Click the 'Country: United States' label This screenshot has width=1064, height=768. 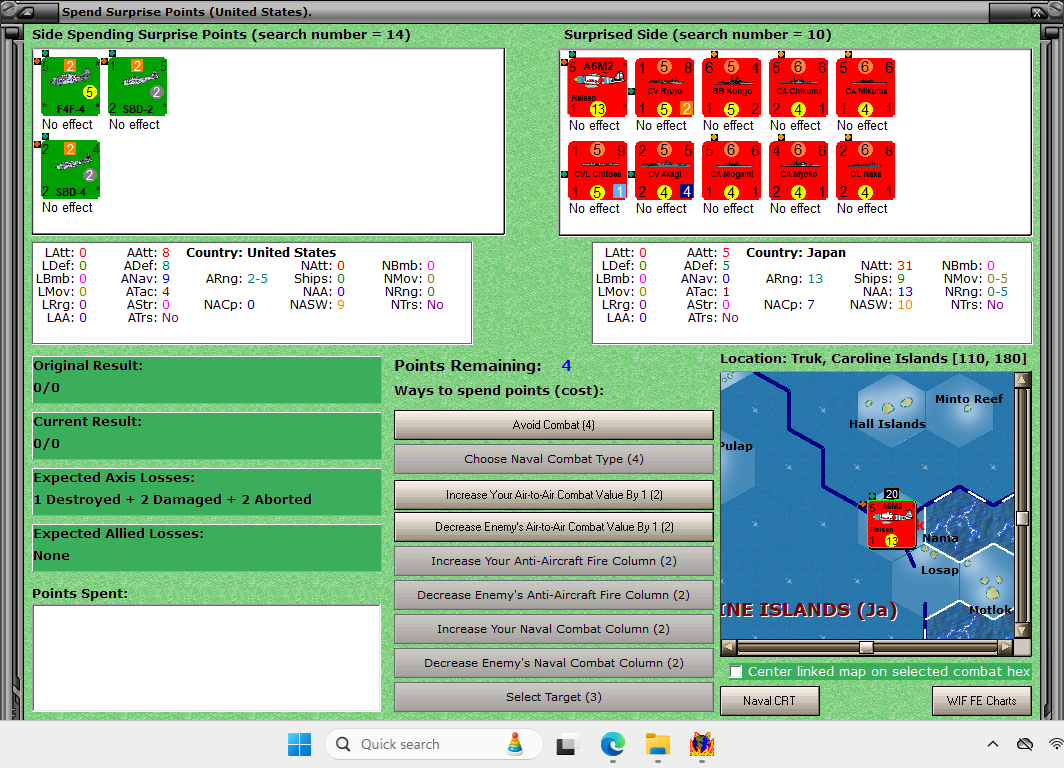pyautogui.click(x=261, y=252)
